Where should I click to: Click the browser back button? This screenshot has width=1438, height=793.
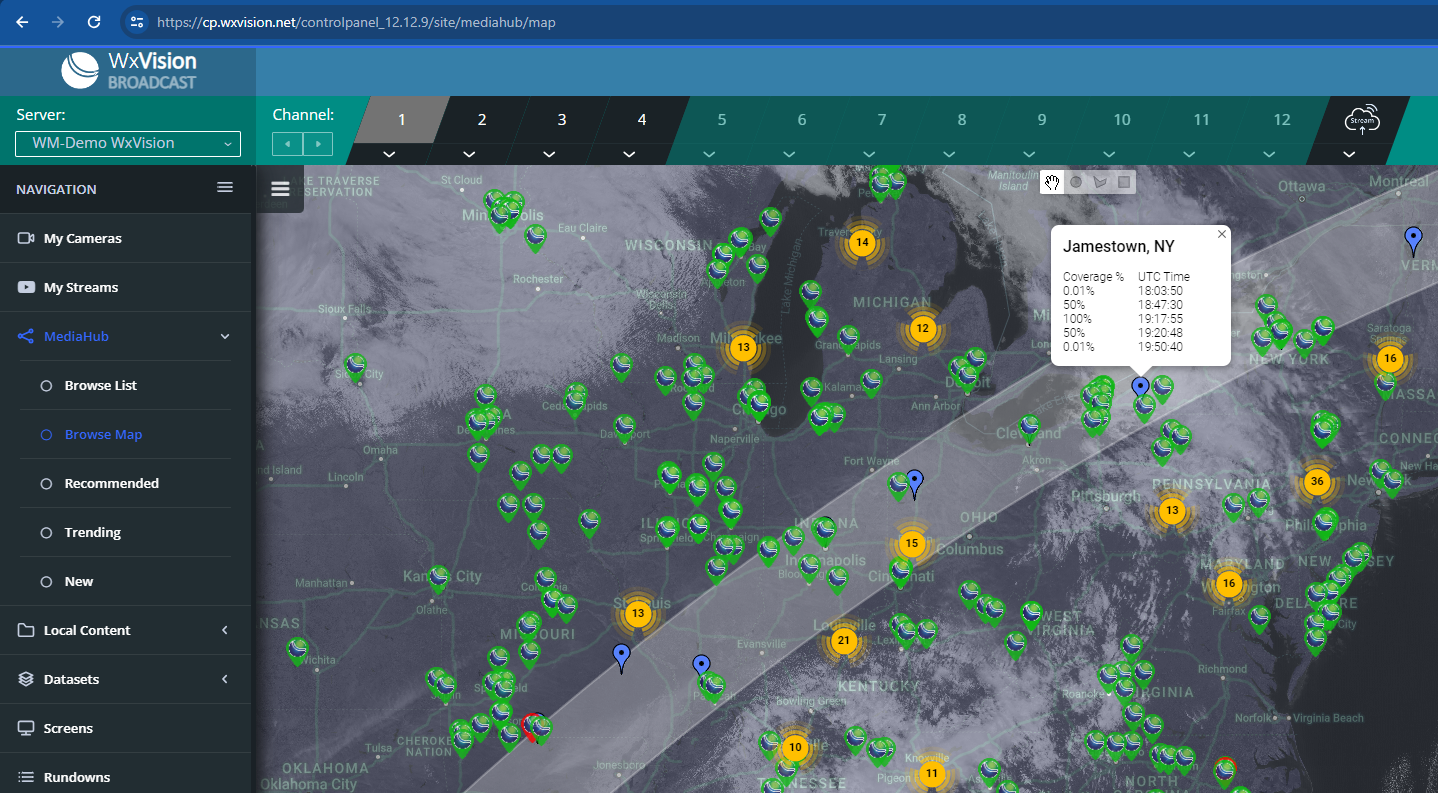22,21
